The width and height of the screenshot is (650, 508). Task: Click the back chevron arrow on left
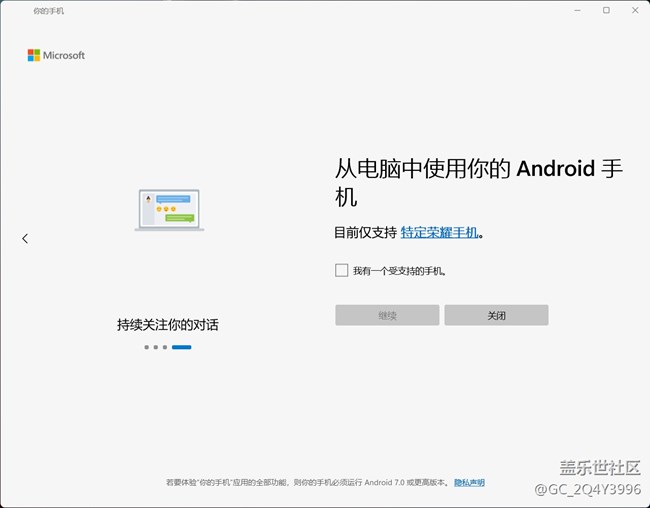[x=25, y=238]
